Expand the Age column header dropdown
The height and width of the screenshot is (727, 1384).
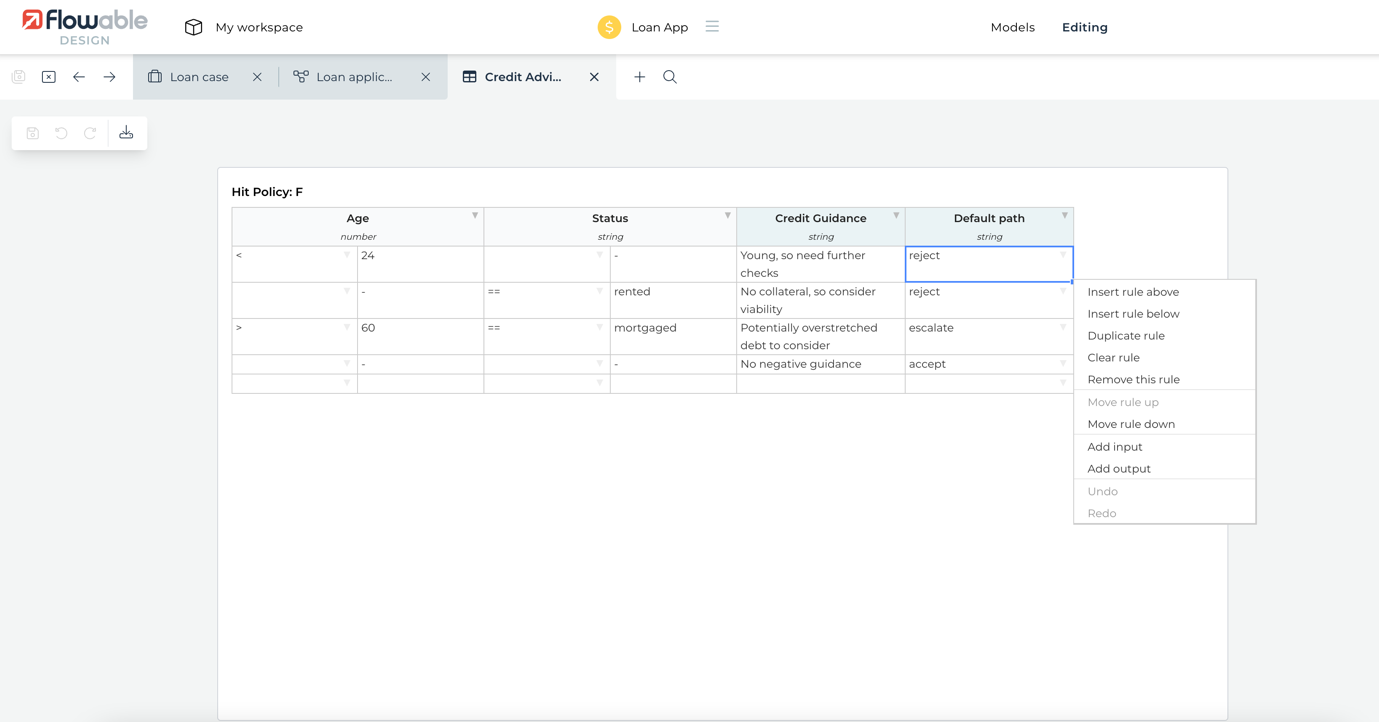[475, 216]
